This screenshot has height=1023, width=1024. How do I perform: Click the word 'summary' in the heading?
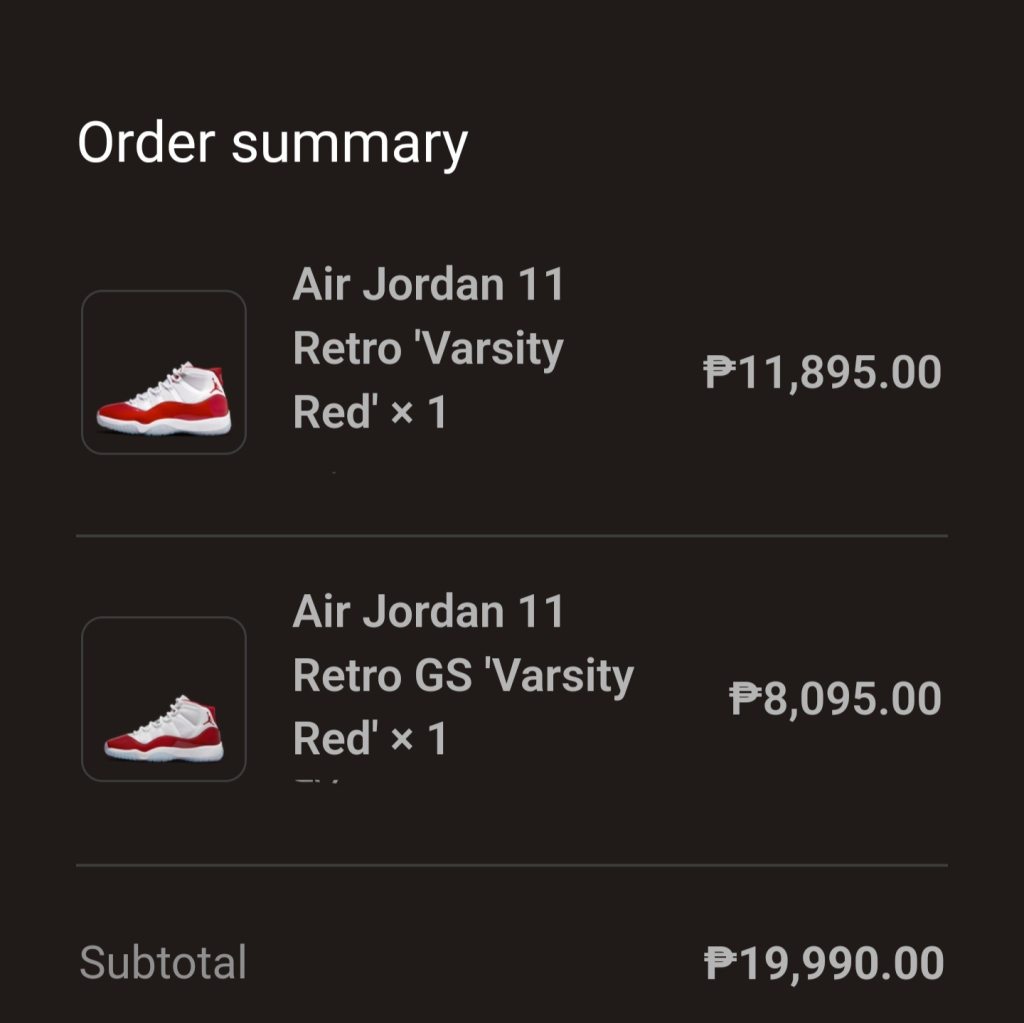tap(349, 145)
